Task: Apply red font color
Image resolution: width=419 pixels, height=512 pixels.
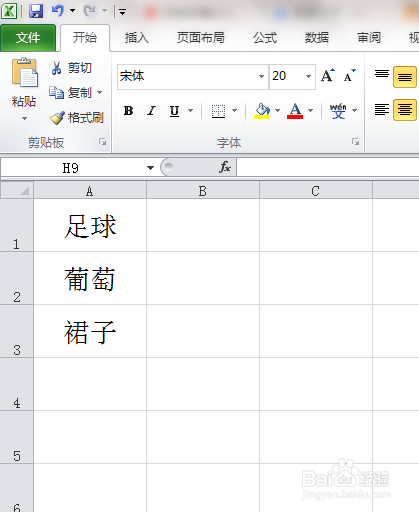Action: (x=295, y=110)
